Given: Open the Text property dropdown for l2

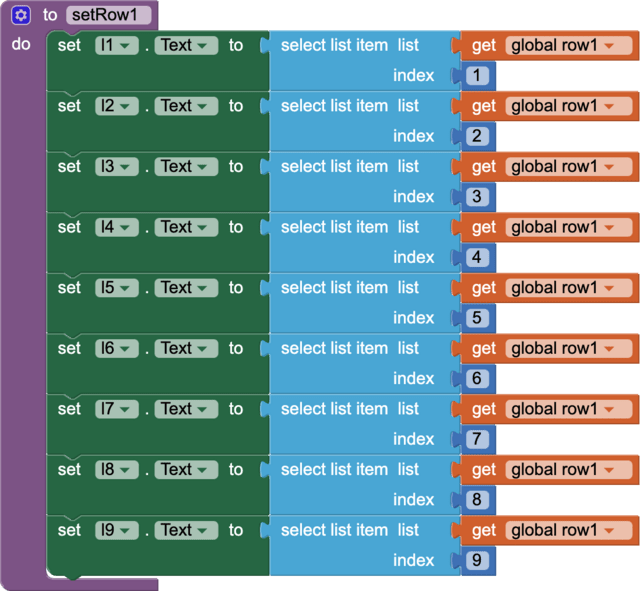Looking at the screenshot, I should coord(186,106).
